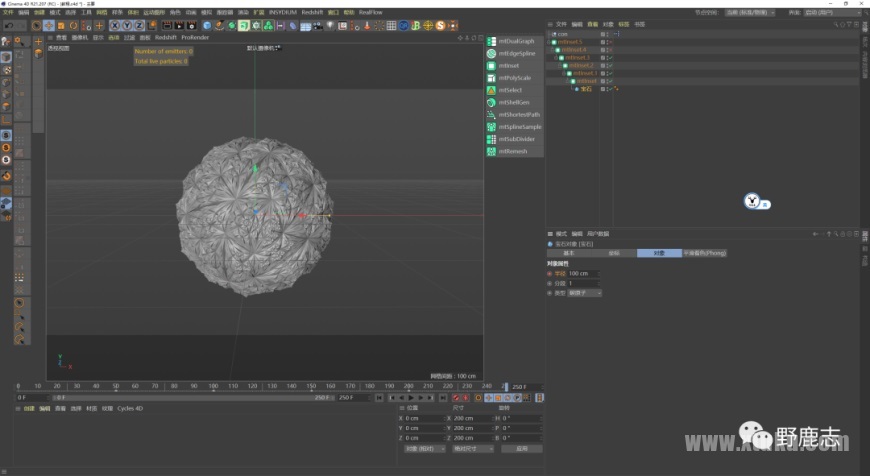Go to end of animation
The height and width of the screenshot is (476, 870).
click(x=443, y=398)
